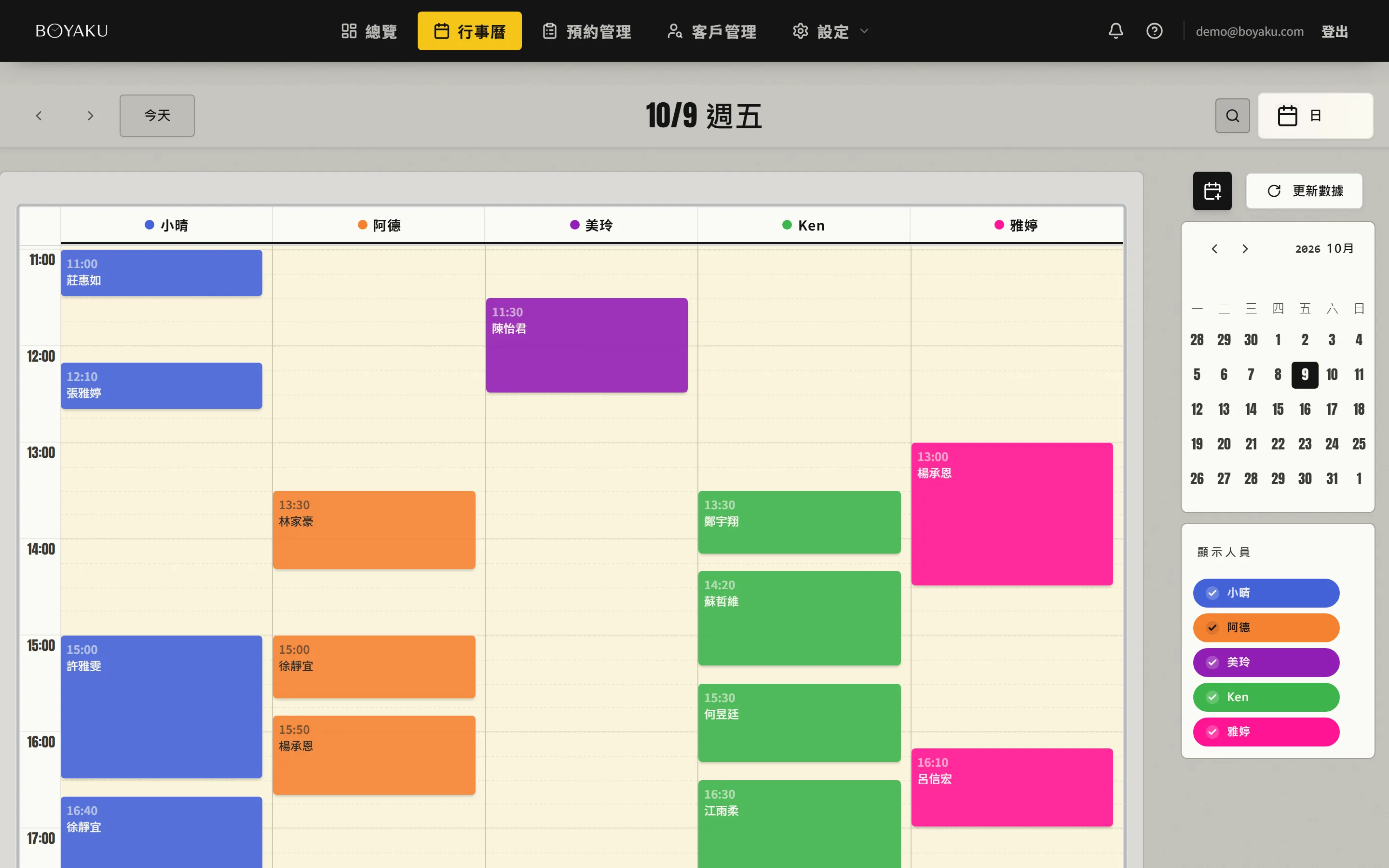Screen dimensions: 1389x868
Task: Open the 14:20 蘇哲維 appointment
Action: pyautogui.click(x=800, y=618)
